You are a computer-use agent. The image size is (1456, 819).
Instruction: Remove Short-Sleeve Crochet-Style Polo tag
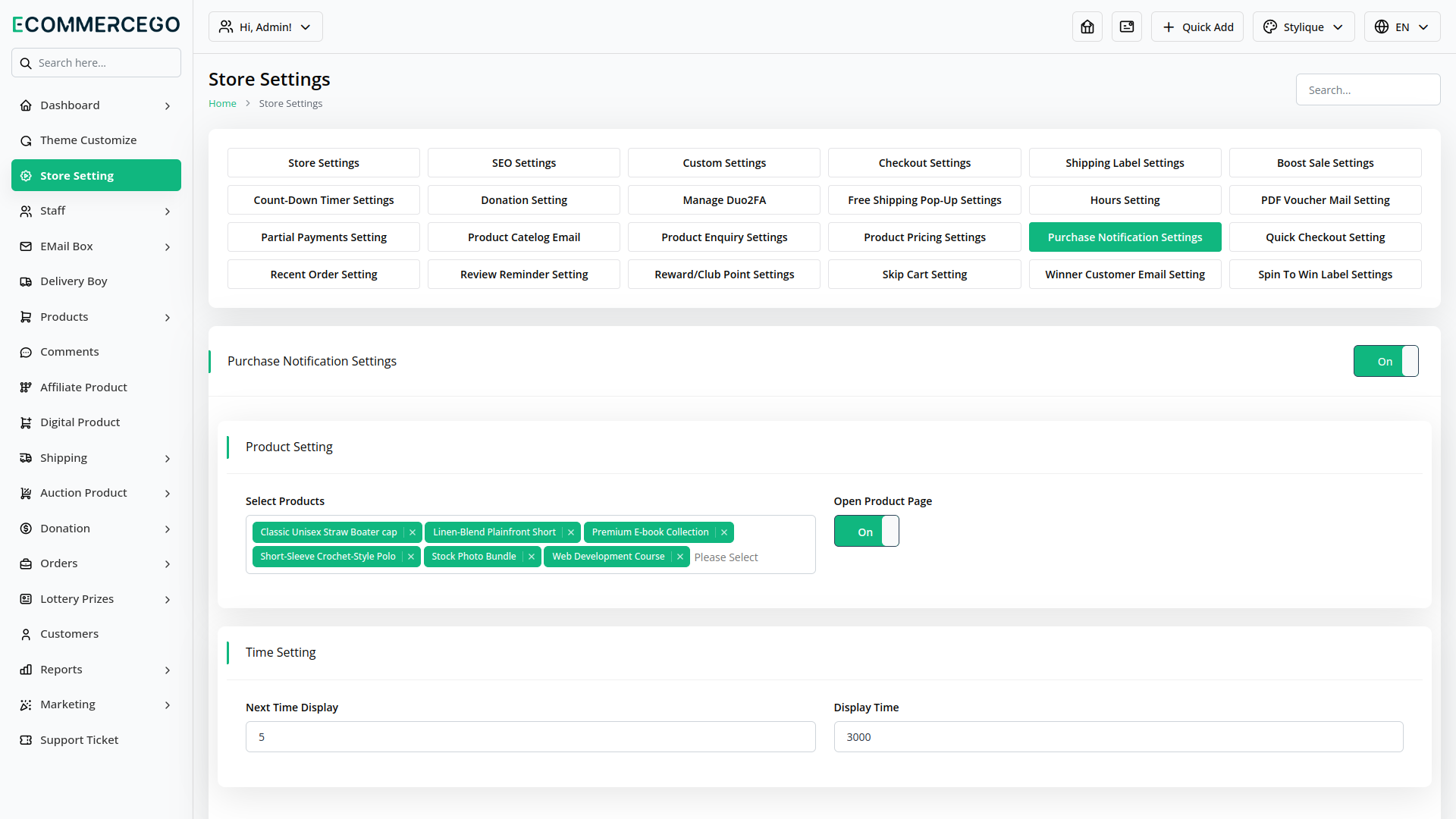point(411,557)
